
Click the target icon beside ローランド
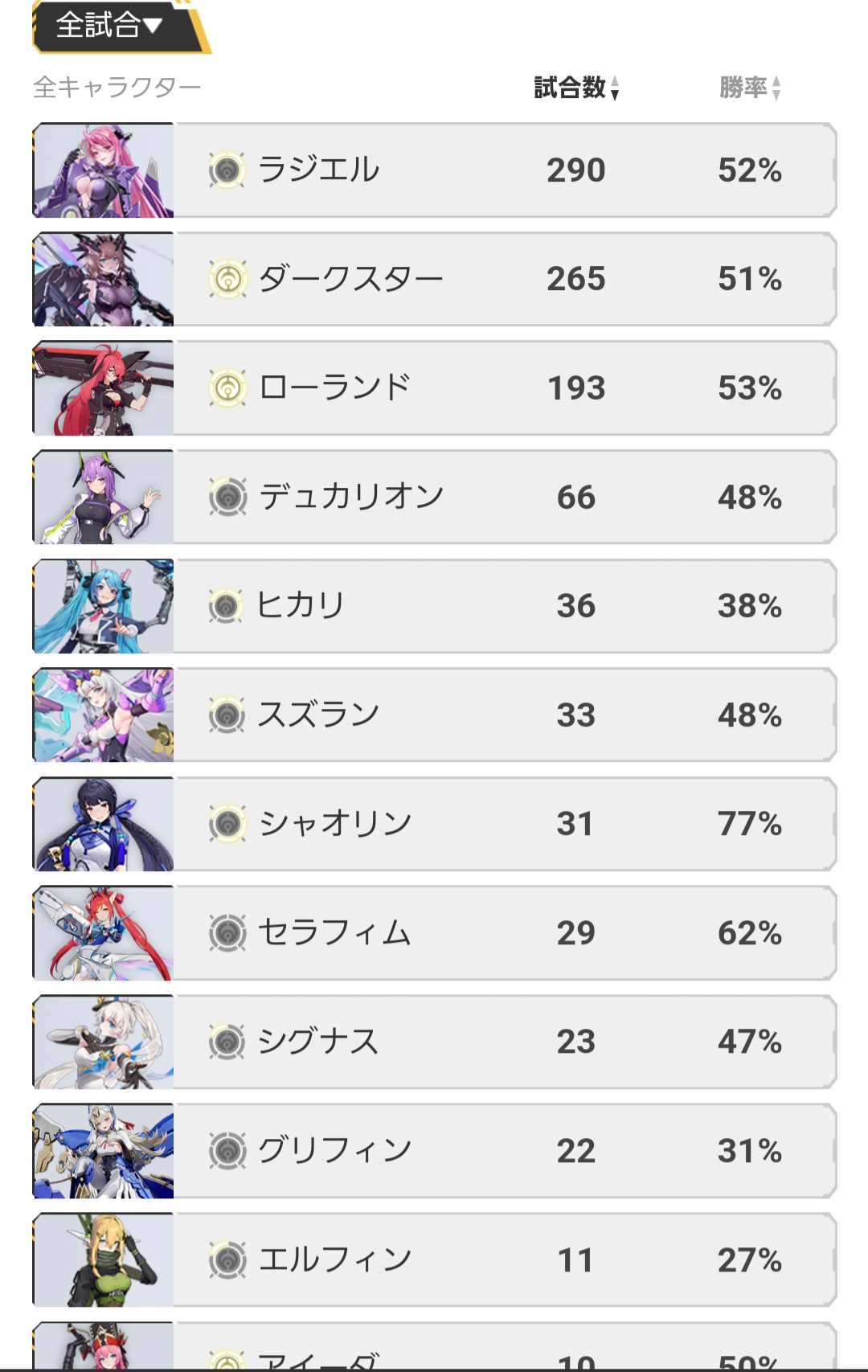(227, 388)
